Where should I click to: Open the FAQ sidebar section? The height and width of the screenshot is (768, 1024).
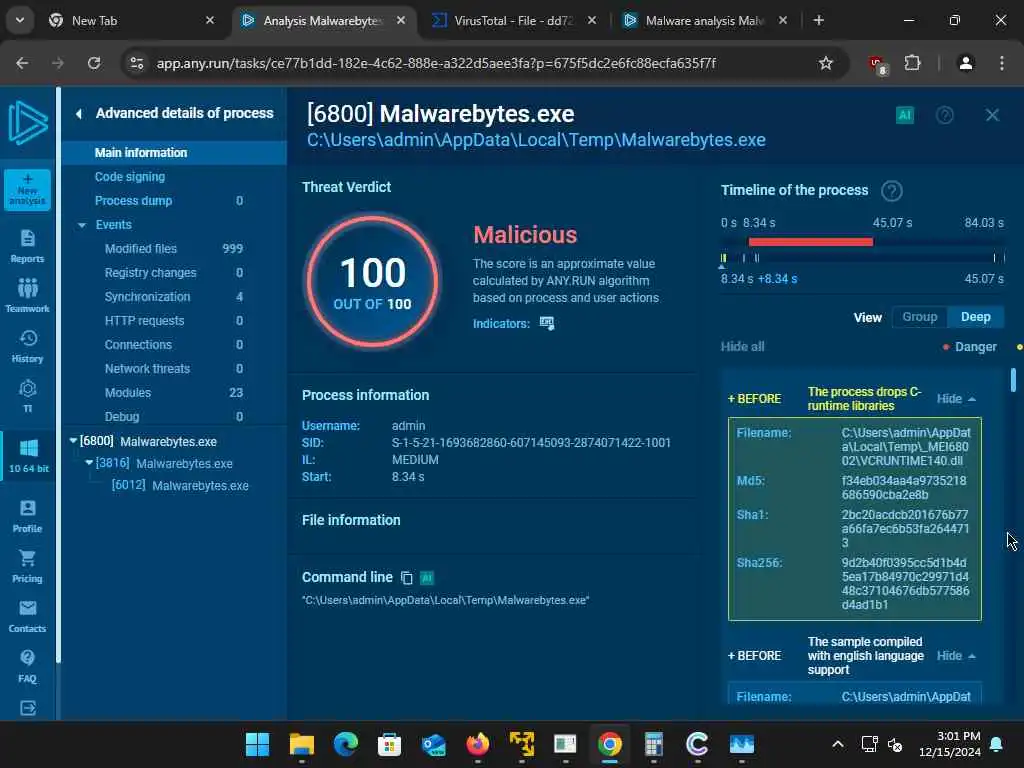[27, 666]
